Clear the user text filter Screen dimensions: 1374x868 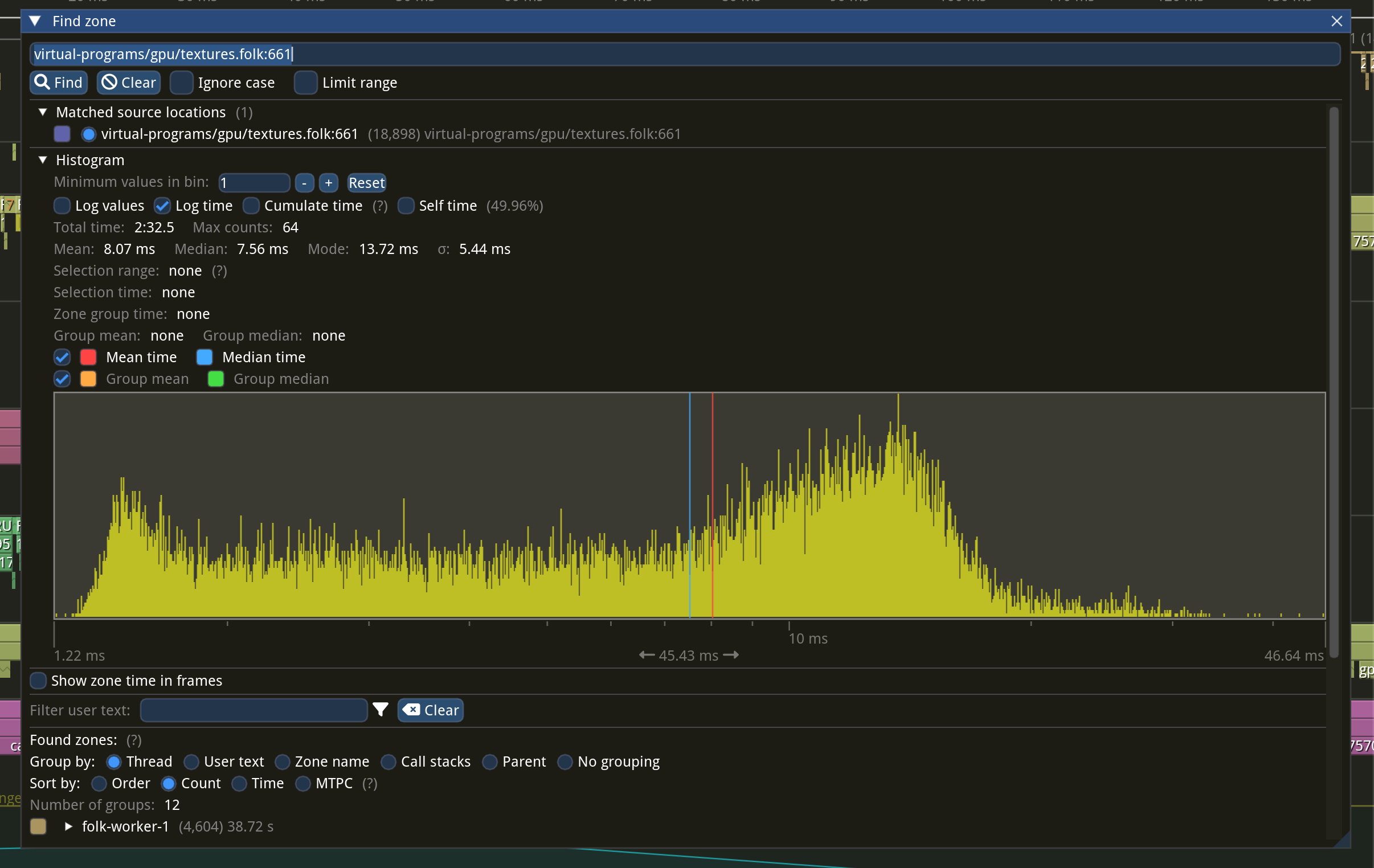pos(430,710)
